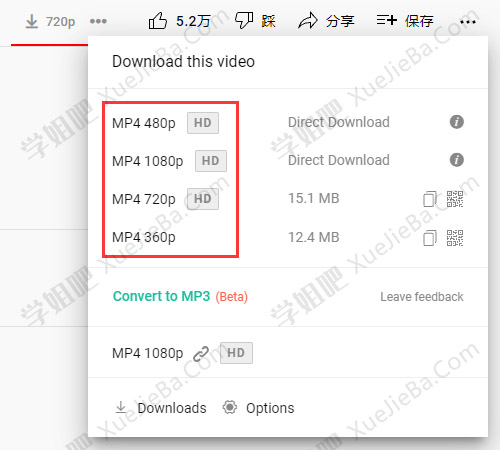Click the 分享 label
500x450 pixels.
click(340, 21)
